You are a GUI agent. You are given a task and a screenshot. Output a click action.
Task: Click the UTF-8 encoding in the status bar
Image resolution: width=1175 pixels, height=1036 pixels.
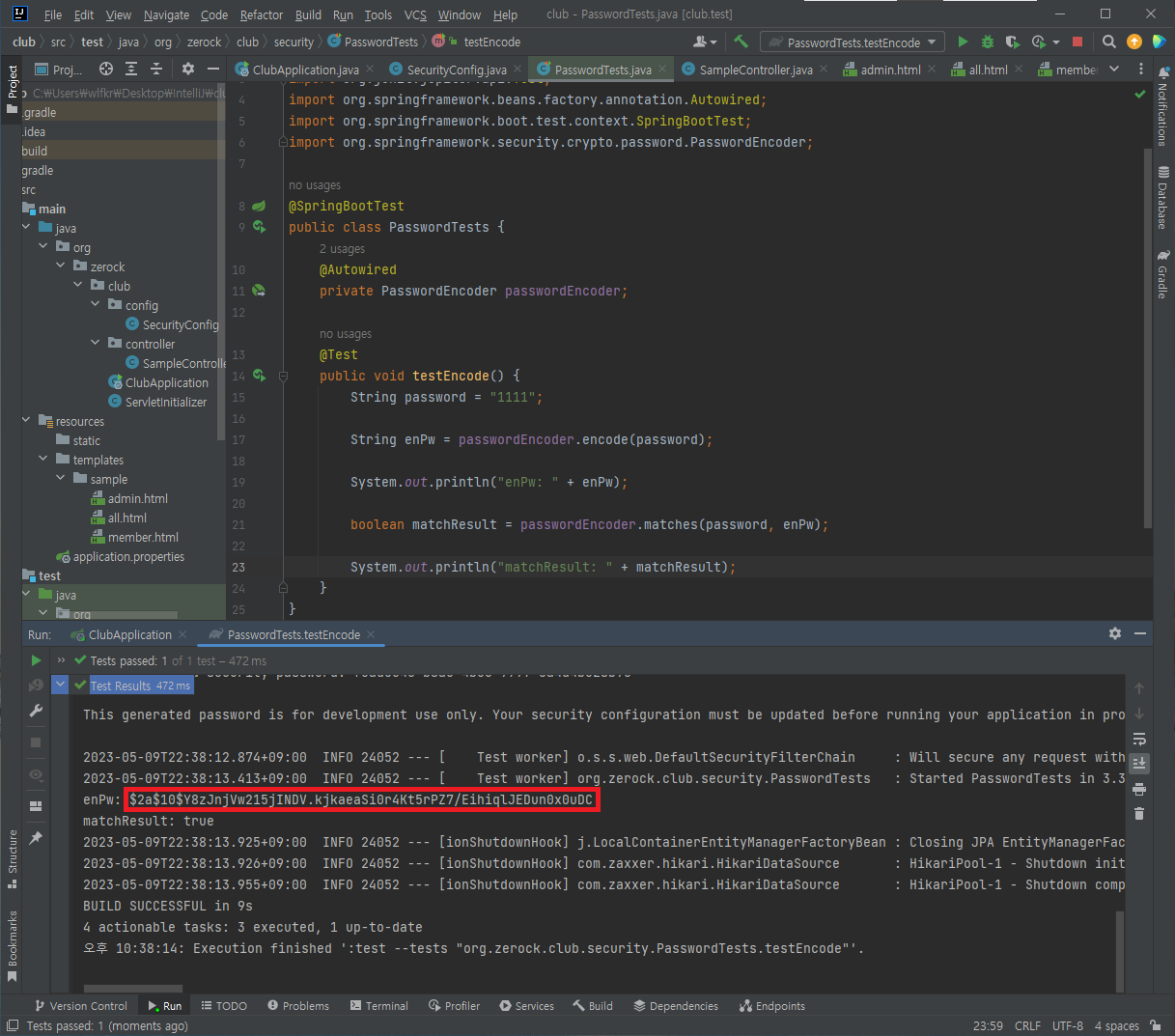(1068, 1025)
